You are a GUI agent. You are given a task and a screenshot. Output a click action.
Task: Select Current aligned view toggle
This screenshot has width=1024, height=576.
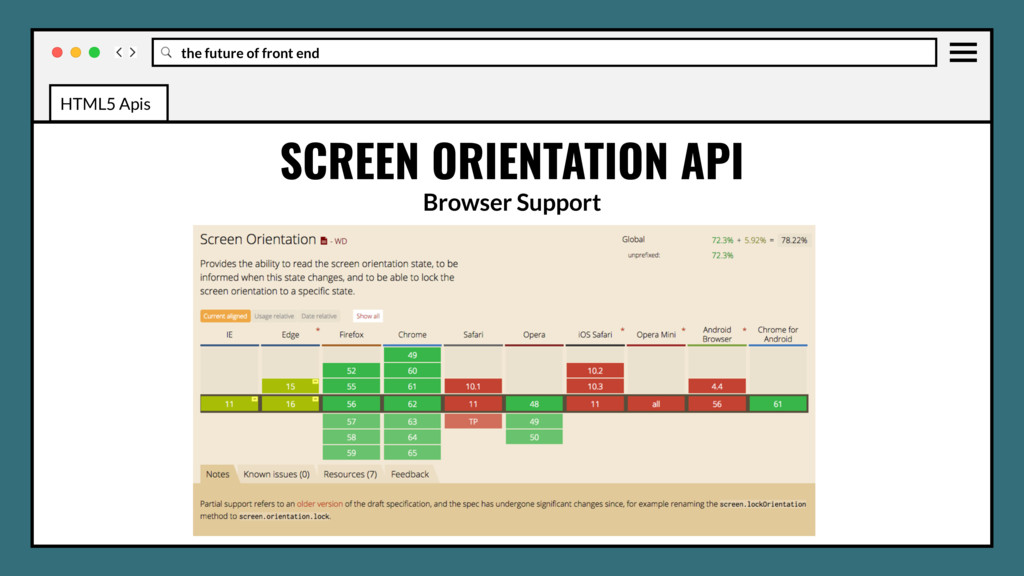(225, 316)
